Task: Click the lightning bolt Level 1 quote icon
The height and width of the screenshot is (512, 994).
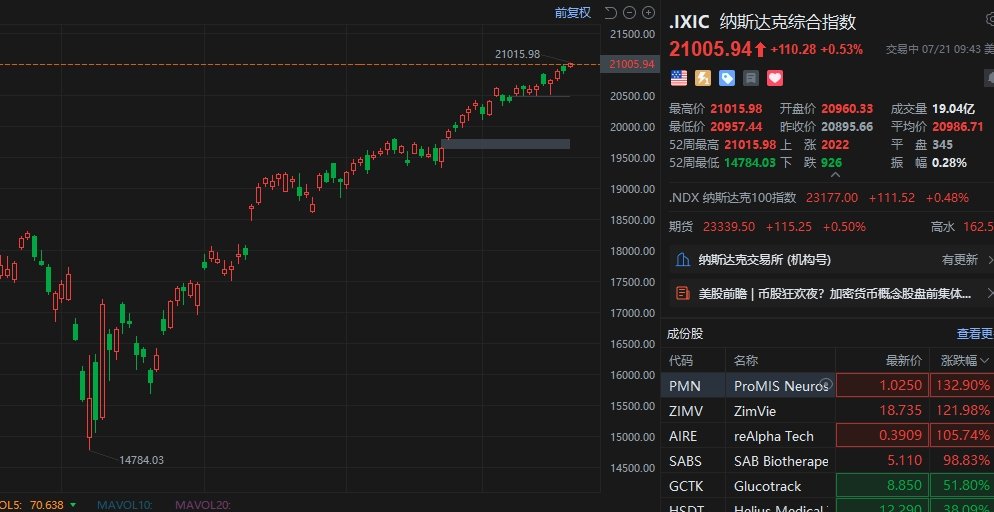Action: click(x=703, y=78)
